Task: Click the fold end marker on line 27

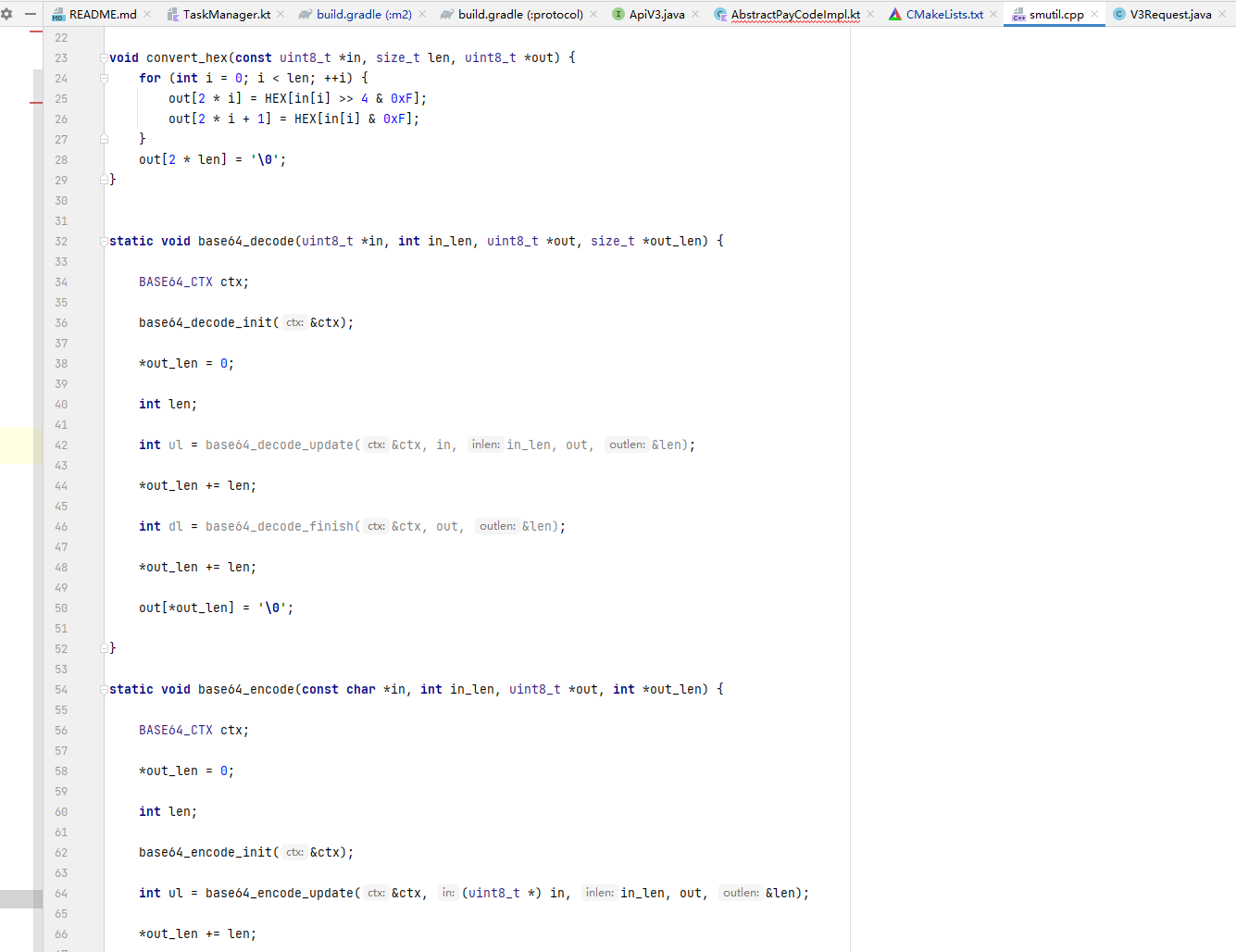Action: tap(104, 139)
